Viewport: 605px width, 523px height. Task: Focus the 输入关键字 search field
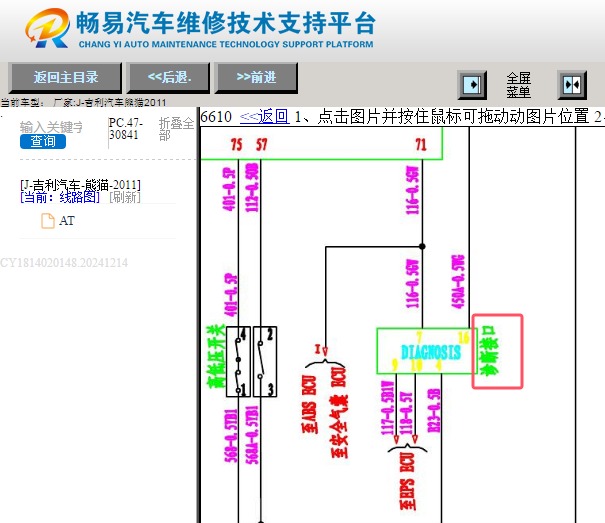[x=51, y=127]
